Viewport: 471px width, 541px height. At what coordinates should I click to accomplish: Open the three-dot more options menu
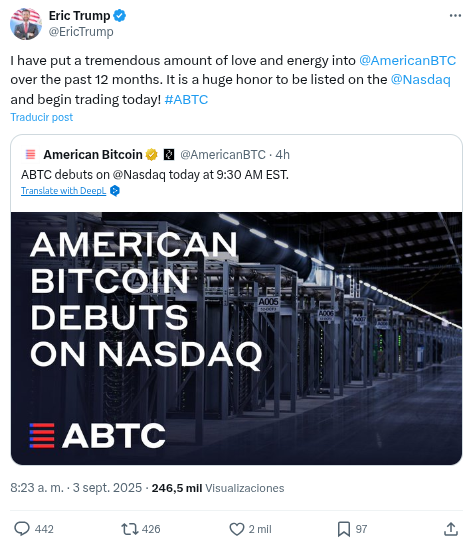[x=455, y=16]
